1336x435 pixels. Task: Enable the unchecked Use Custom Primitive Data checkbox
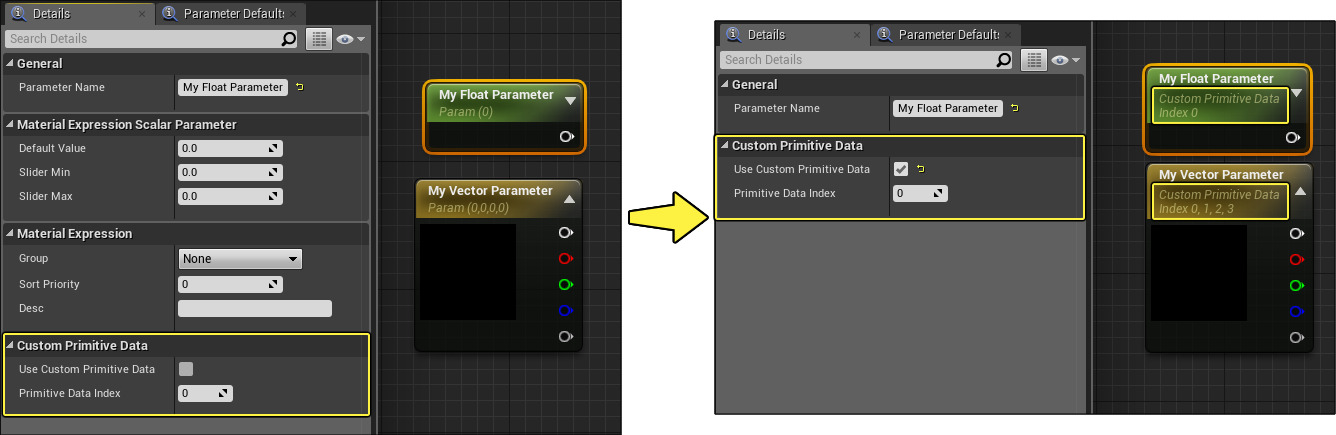point(186,369)
